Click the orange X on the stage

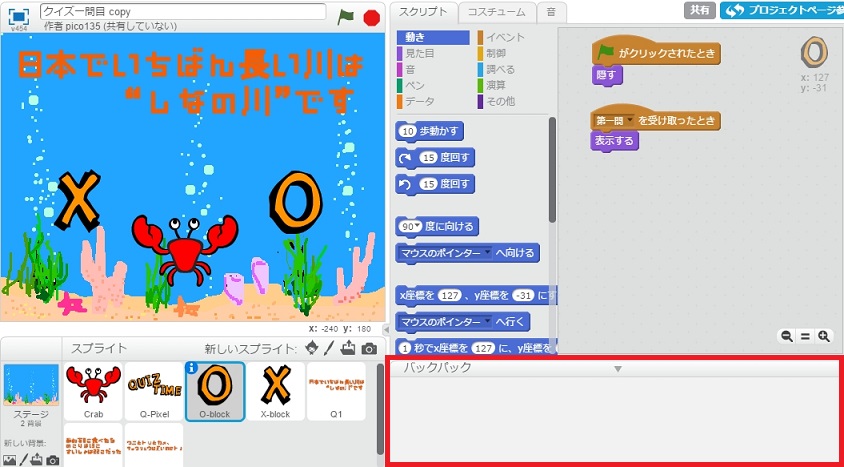point(78,199)
